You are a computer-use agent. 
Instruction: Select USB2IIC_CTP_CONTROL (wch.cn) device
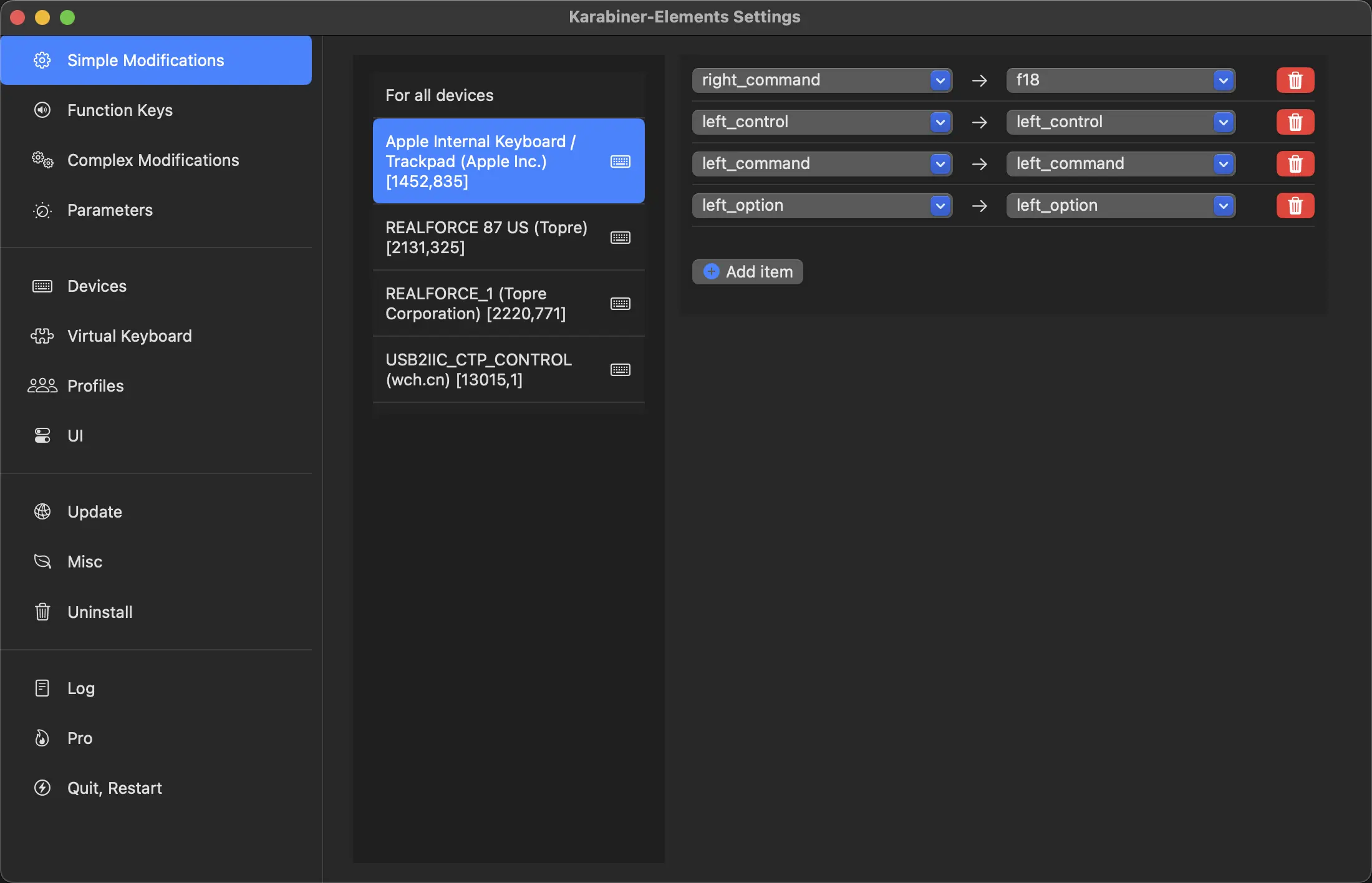[508, 370]
